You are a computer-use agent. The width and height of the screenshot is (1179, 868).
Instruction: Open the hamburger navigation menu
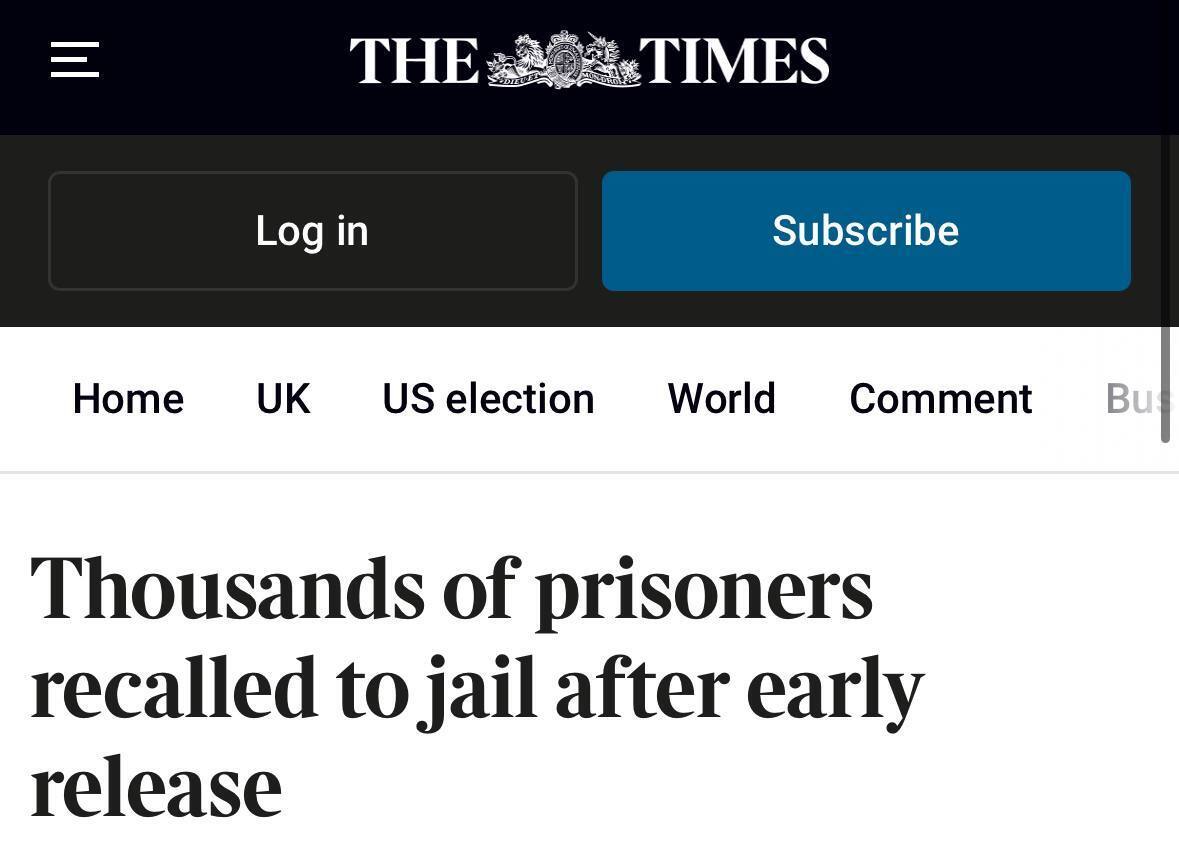click(75, 60)
